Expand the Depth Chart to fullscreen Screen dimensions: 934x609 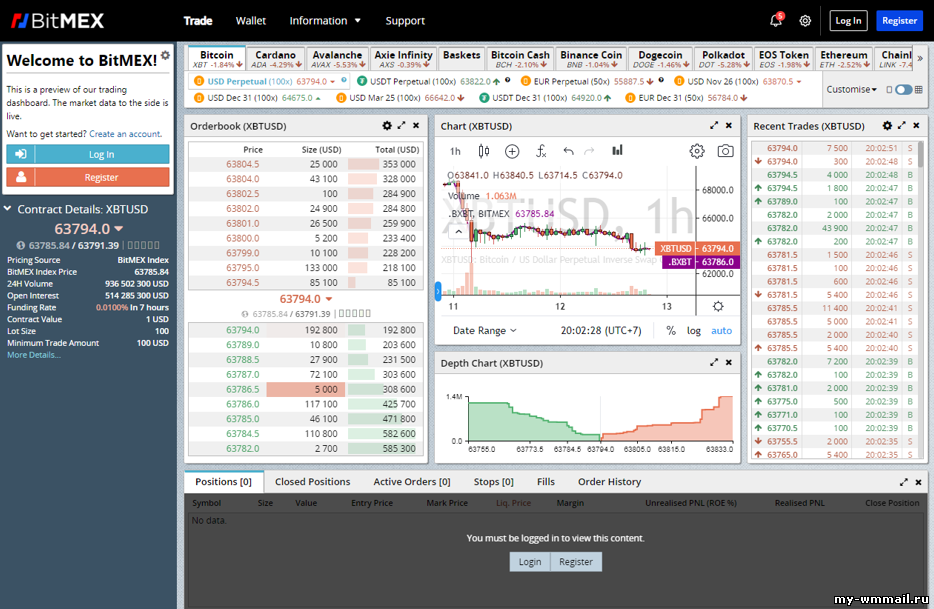pos(714,362)
